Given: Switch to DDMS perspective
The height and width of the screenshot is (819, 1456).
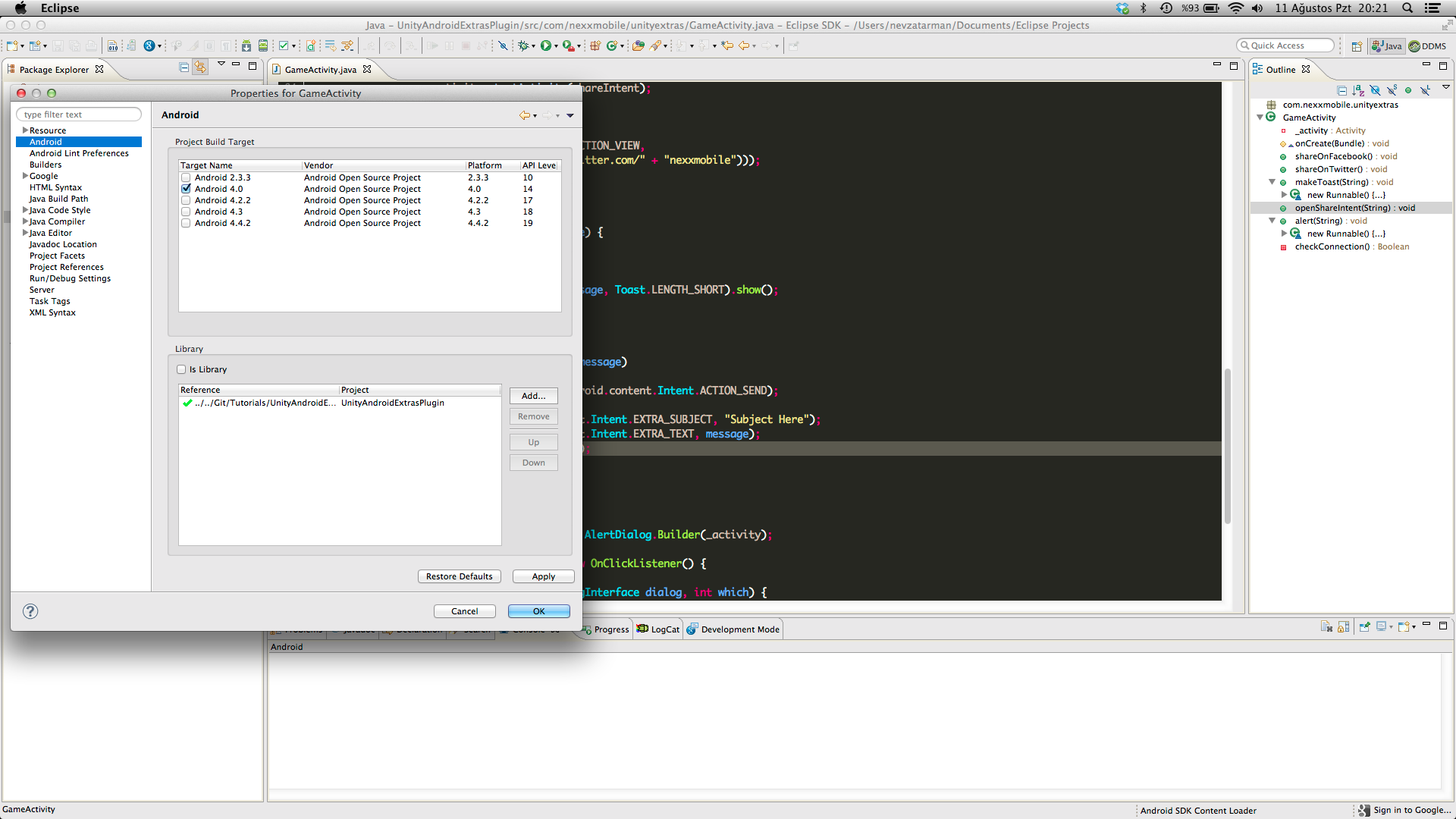Looking at the screenshot, I should click(1427, 46).
